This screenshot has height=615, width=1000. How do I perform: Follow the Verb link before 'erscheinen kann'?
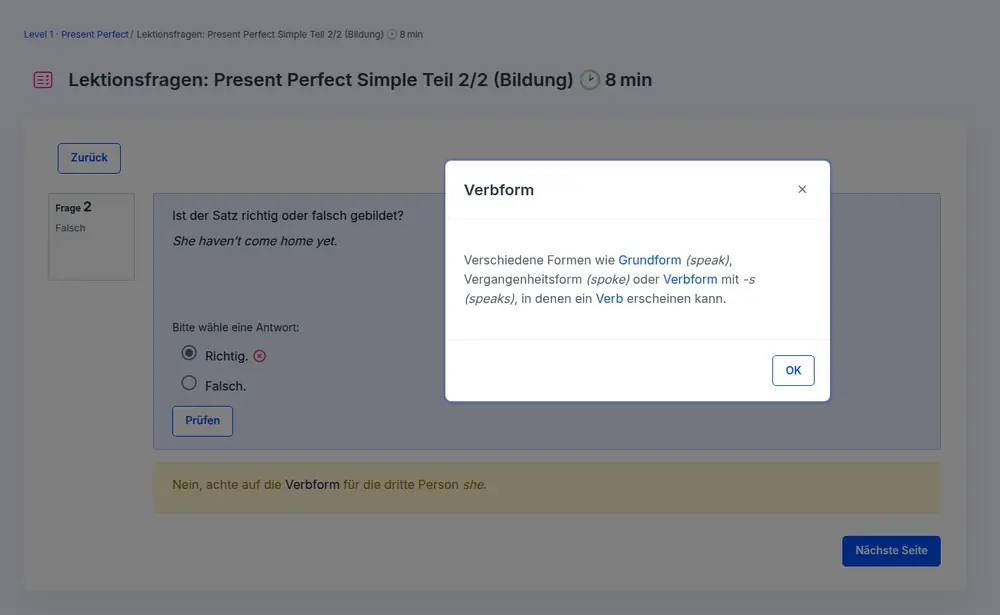[609, 298]
